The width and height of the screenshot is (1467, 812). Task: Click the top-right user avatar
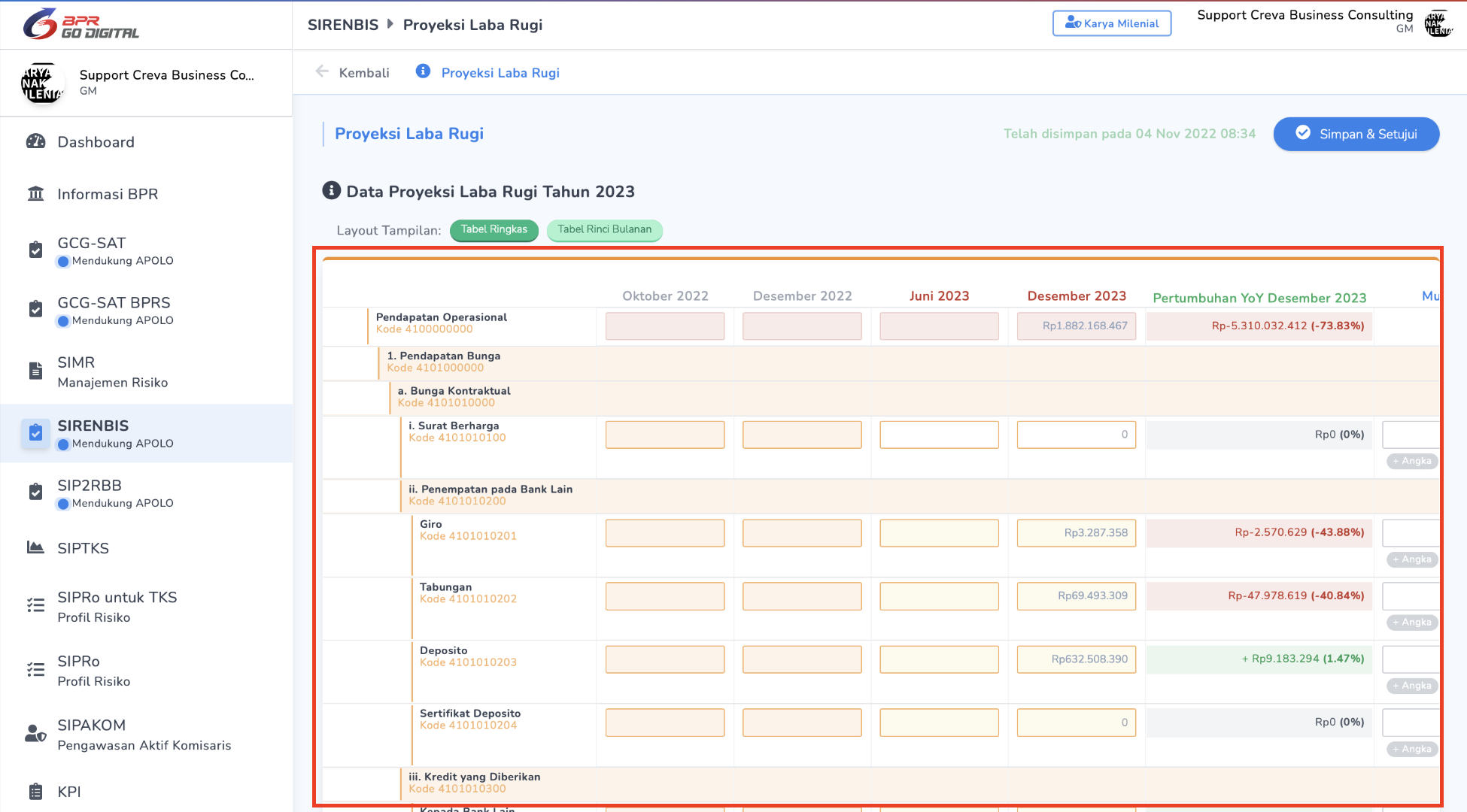[1438, 23]
